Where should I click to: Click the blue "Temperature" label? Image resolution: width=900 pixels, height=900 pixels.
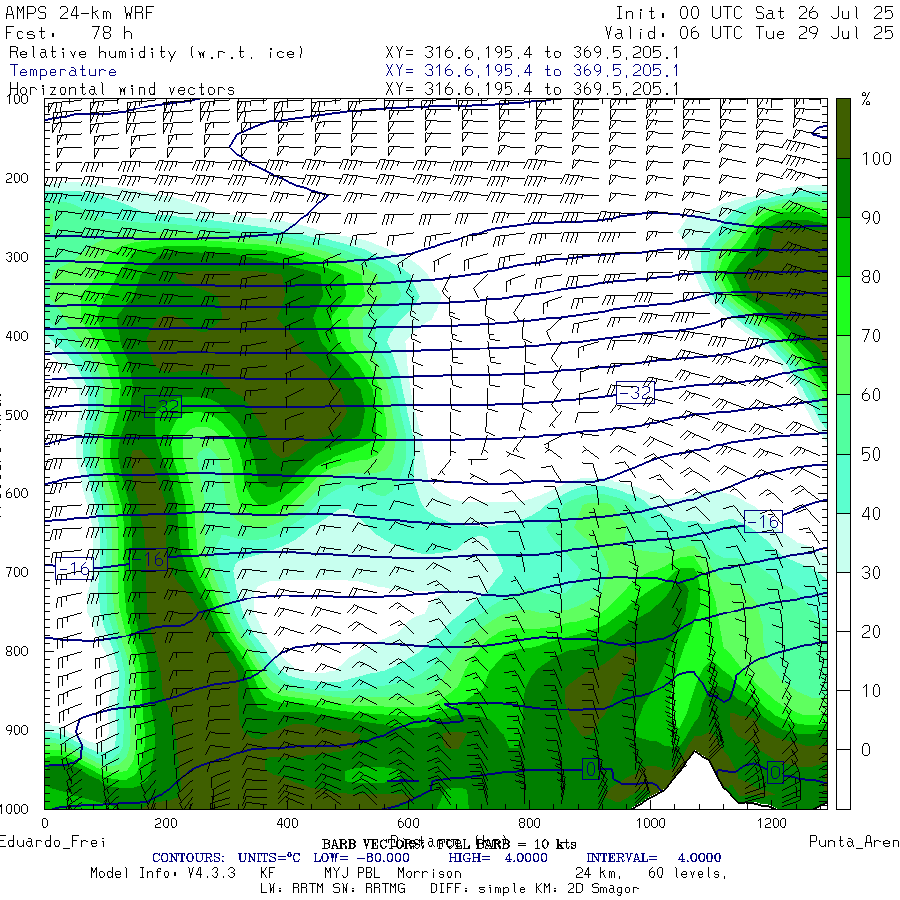pyautogui.click(x=63, y=71)
